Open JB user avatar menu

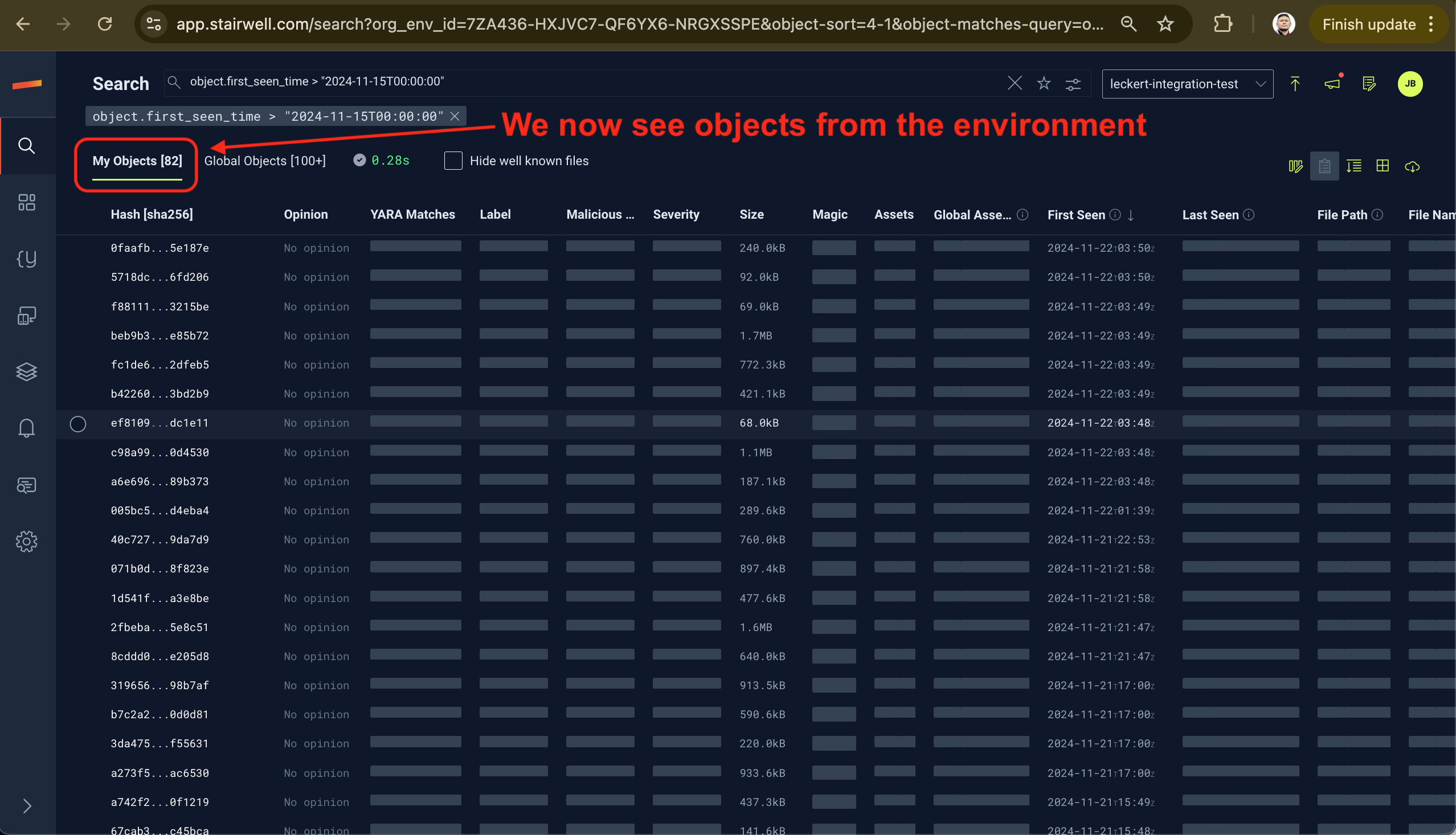pos(1410,84)
